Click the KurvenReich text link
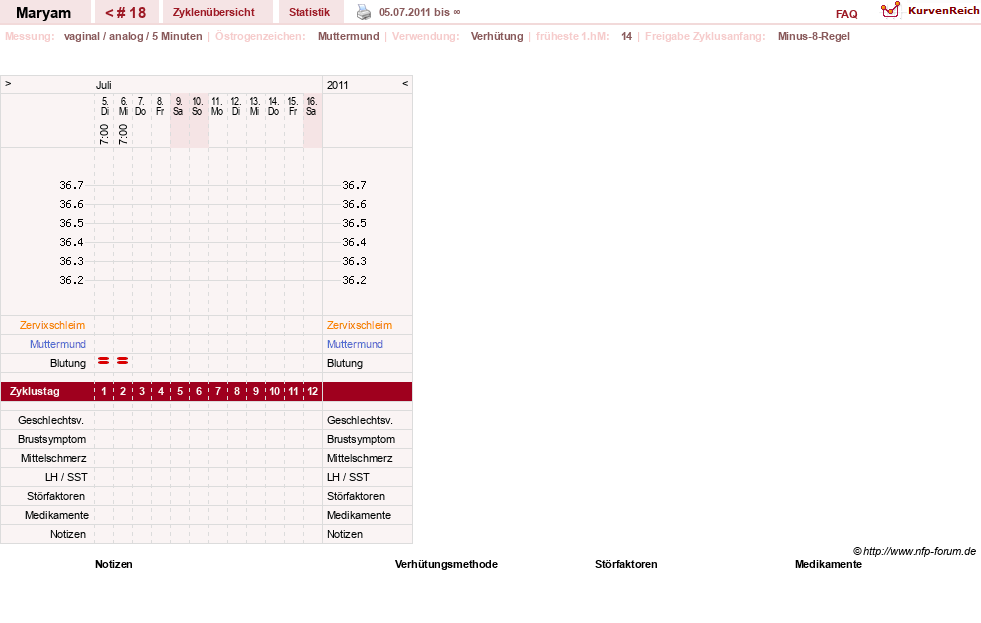Screen dimensions: 981x623 pyautogui.click(x=943, y=11)
